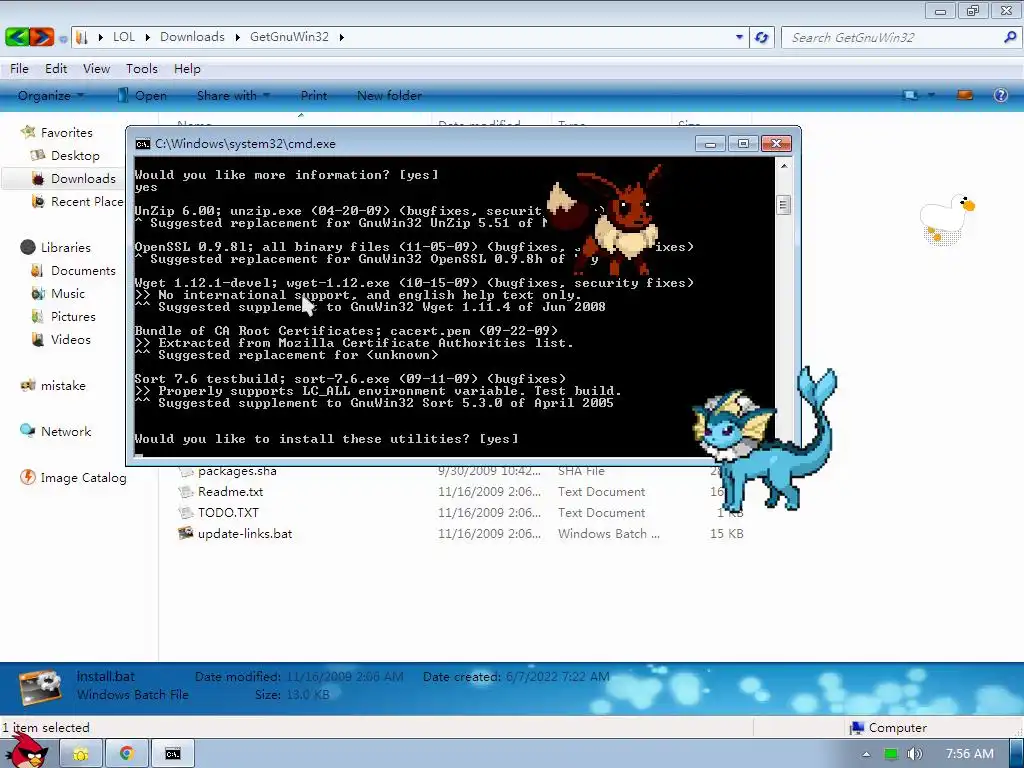Click the cmd scrollbar up arrow
1024x768 pixels.
click(x=784, y=166)
